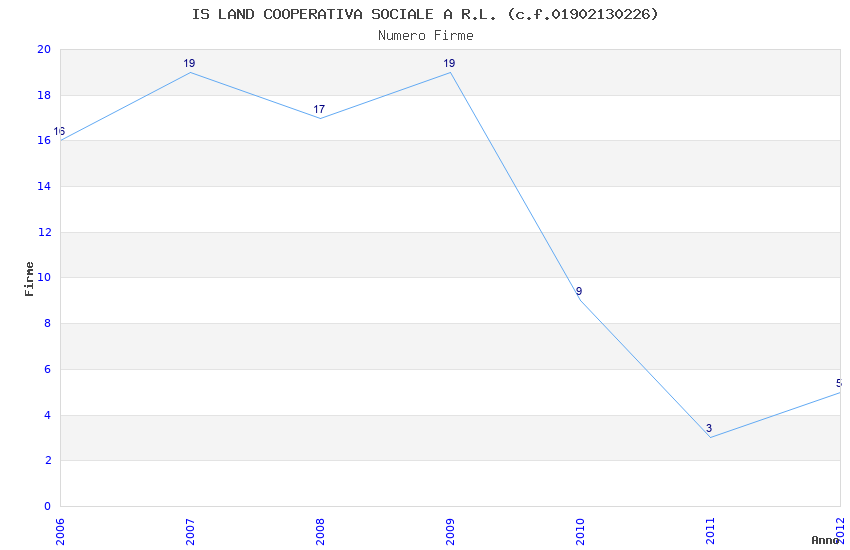Click the x-axis year 2011

click(x=710, y=532)
